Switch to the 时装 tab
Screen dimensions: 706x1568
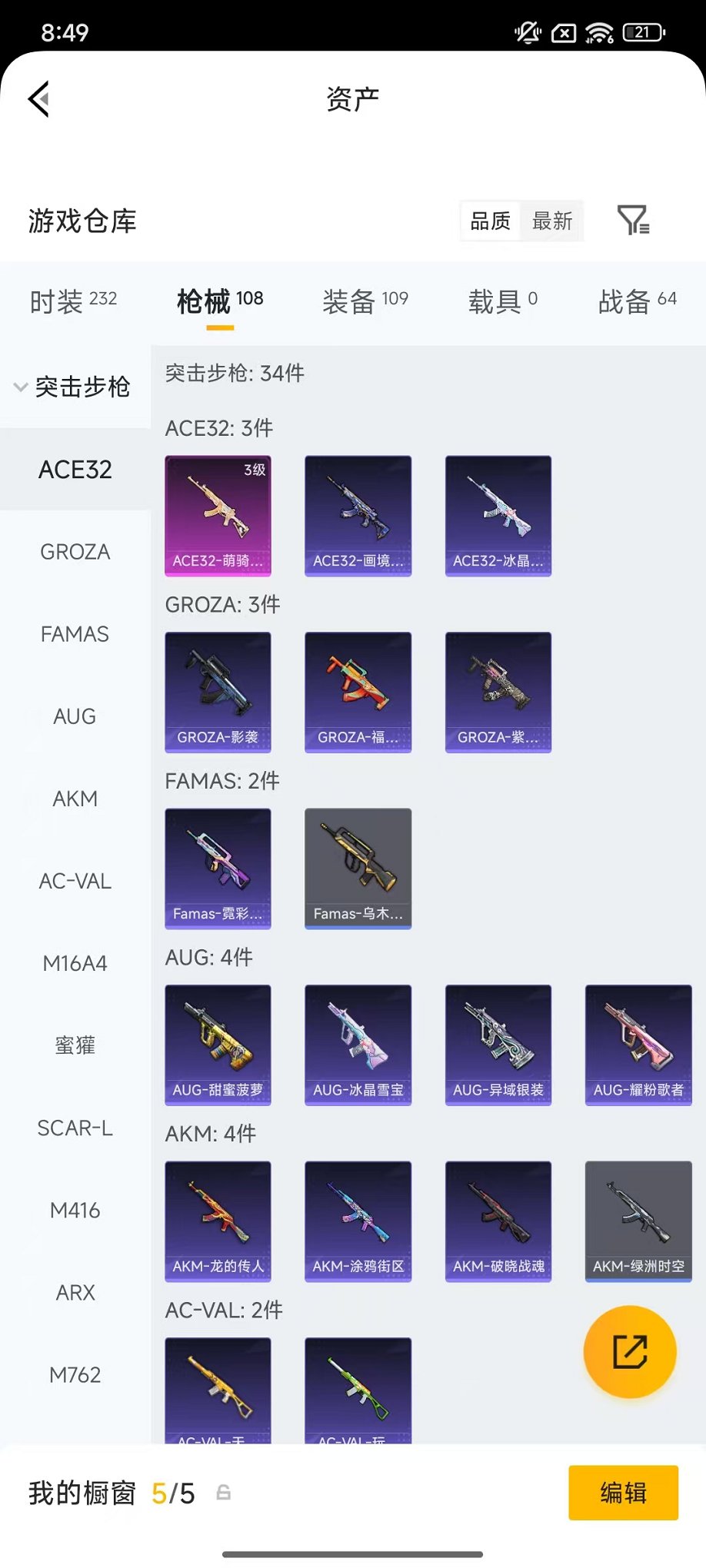tap(74, 301)
